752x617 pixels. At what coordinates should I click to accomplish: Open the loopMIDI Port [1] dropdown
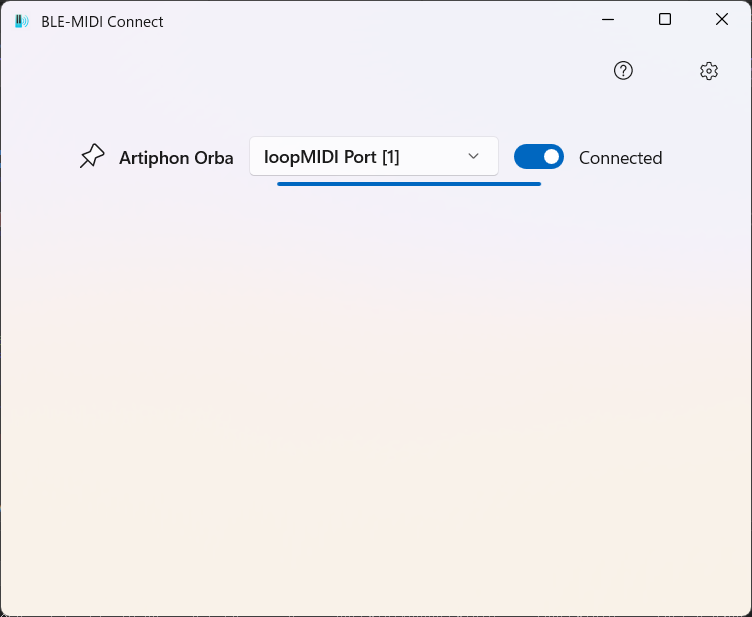[x=374, y=156]
